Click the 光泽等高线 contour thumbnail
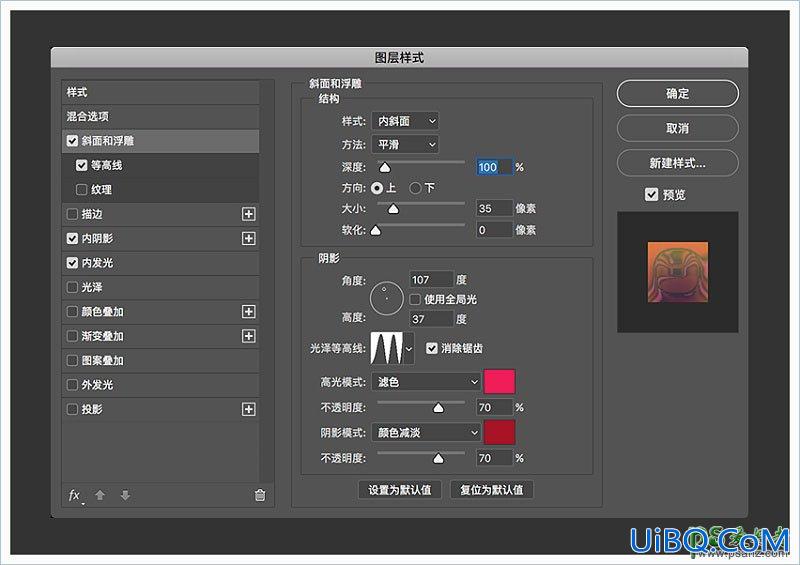Screen dimensions: 800x565 (x=386, y=348)
